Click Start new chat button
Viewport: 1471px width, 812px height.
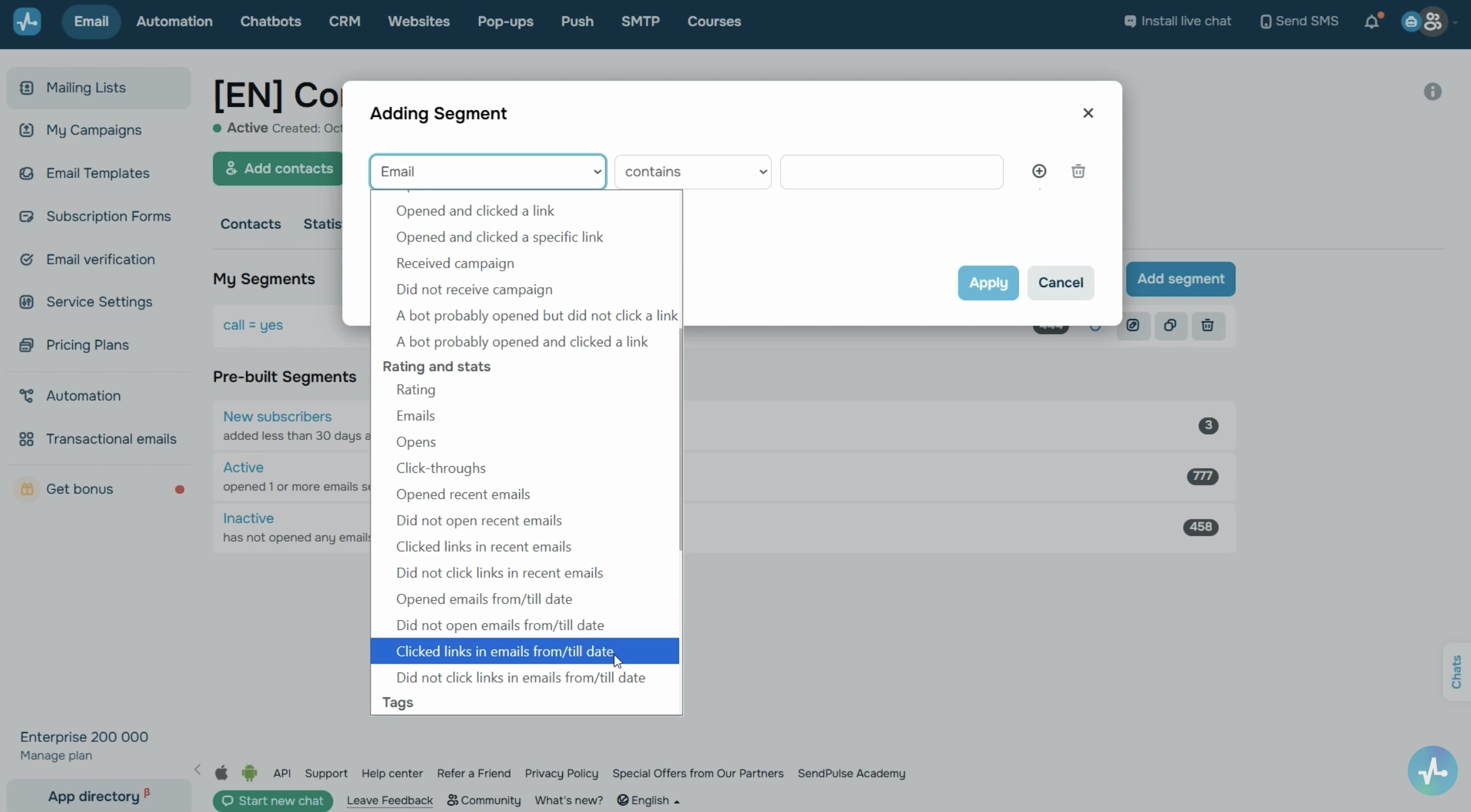[273, 801]
